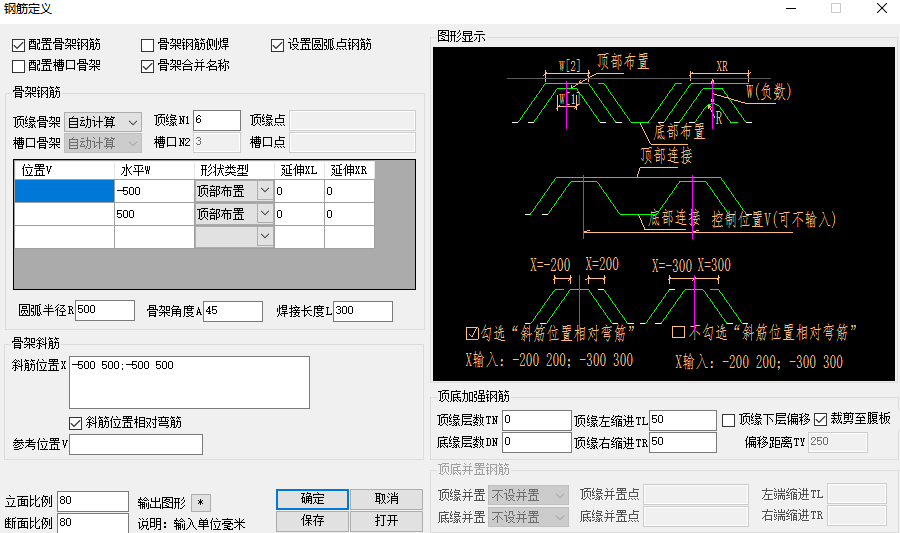Viewport: 900px width, 533px height.
Task: Minimize the 钢筋定义 window
Action: coord(791,8)
